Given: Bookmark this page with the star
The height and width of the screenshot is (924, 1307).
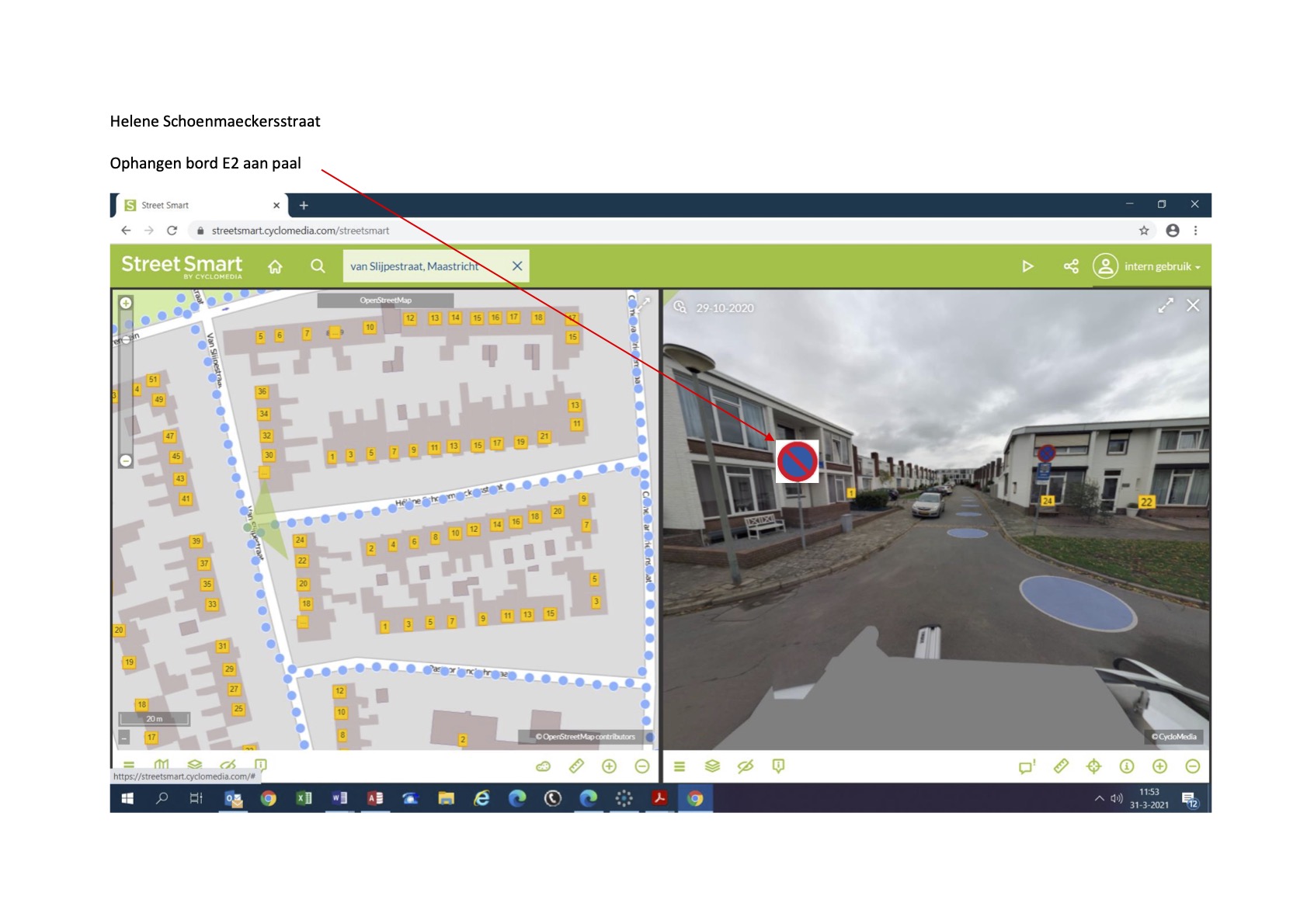Looking at the screenshot, I should pyautogui.click(x=1144, y=231).
